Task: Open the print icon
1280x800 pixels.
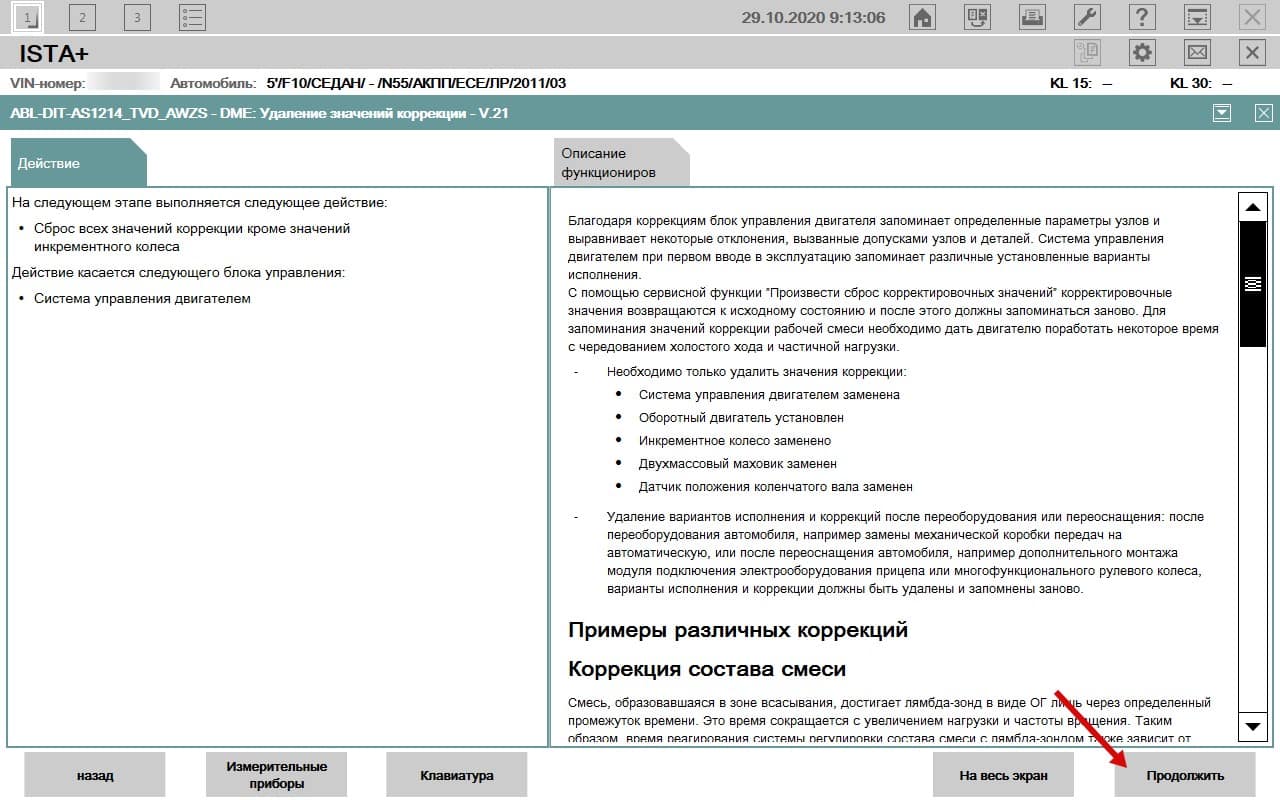Action: click(1032, 17)
